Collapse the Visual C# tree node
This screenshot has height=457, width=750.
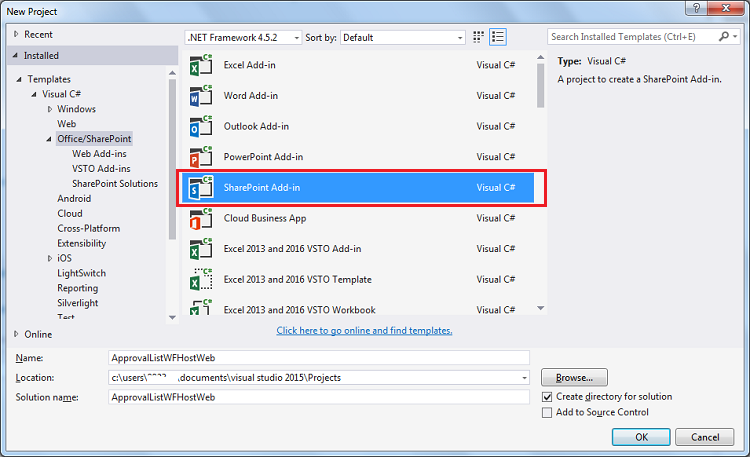(x=34, y=94)
